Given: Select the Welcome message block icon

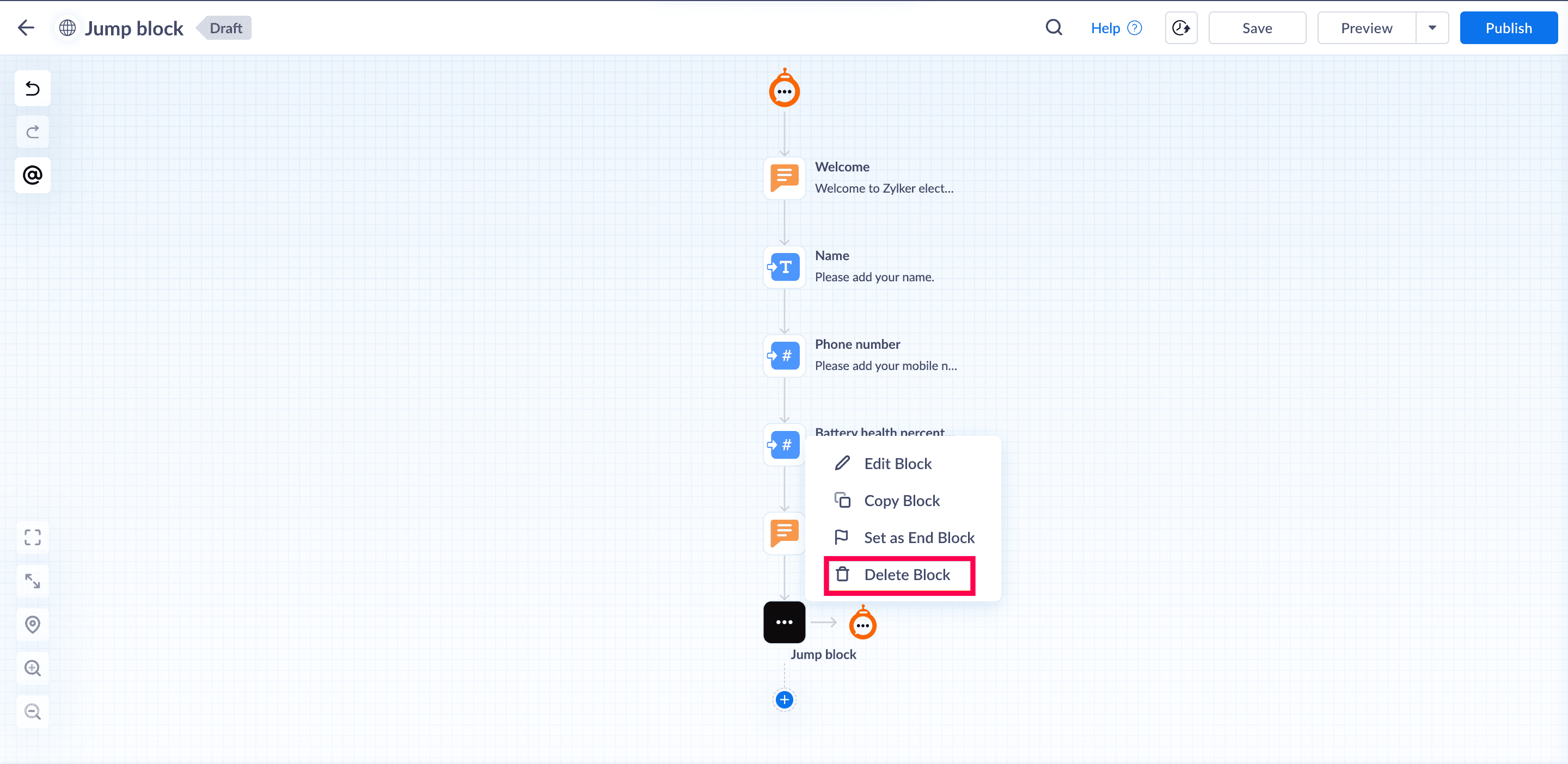Looking at the screenshot, I should (x=784, y=178).
